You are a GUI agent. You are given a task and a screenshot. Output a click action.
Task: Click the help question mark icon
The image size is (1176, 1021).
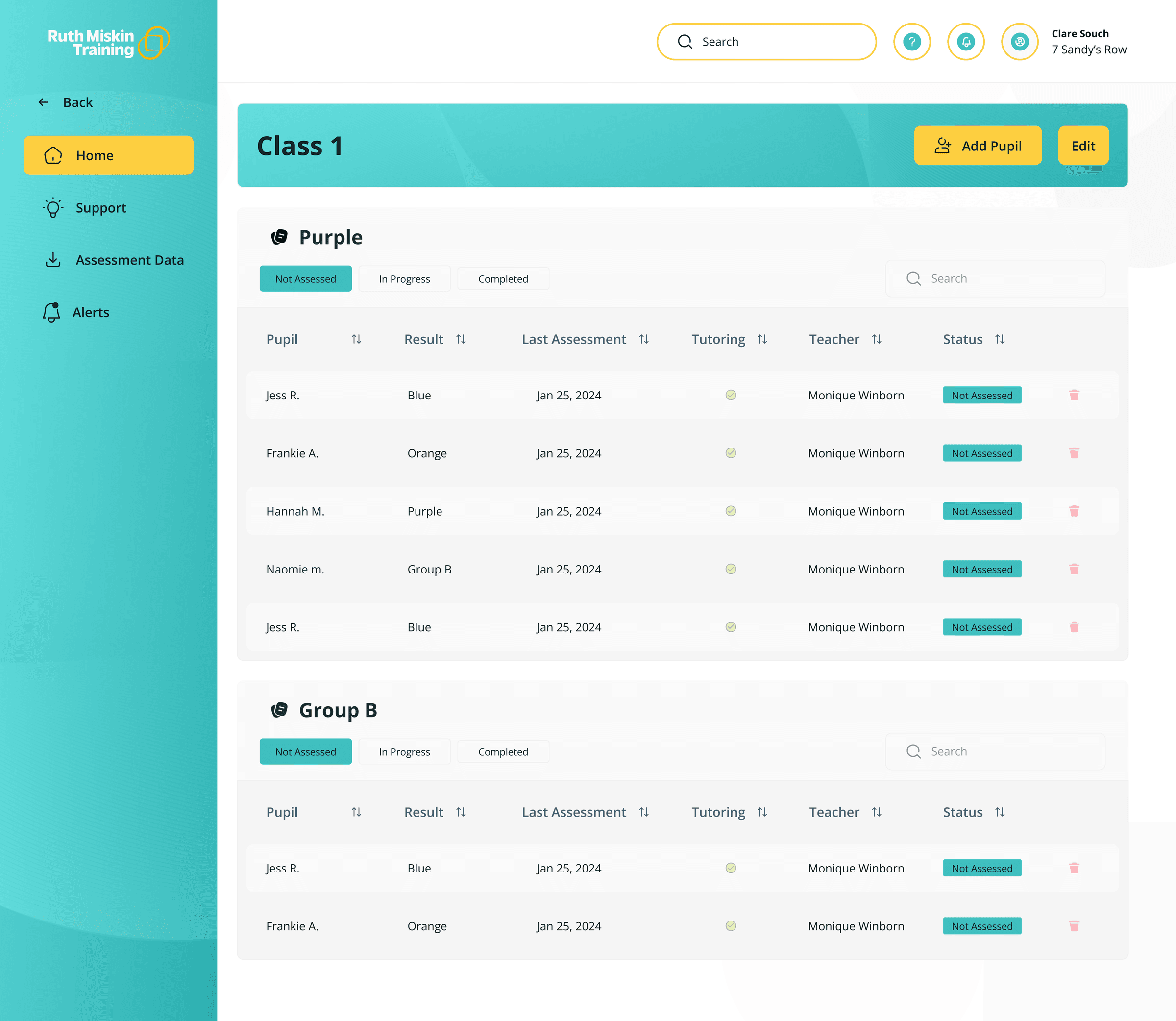(912, 42)
